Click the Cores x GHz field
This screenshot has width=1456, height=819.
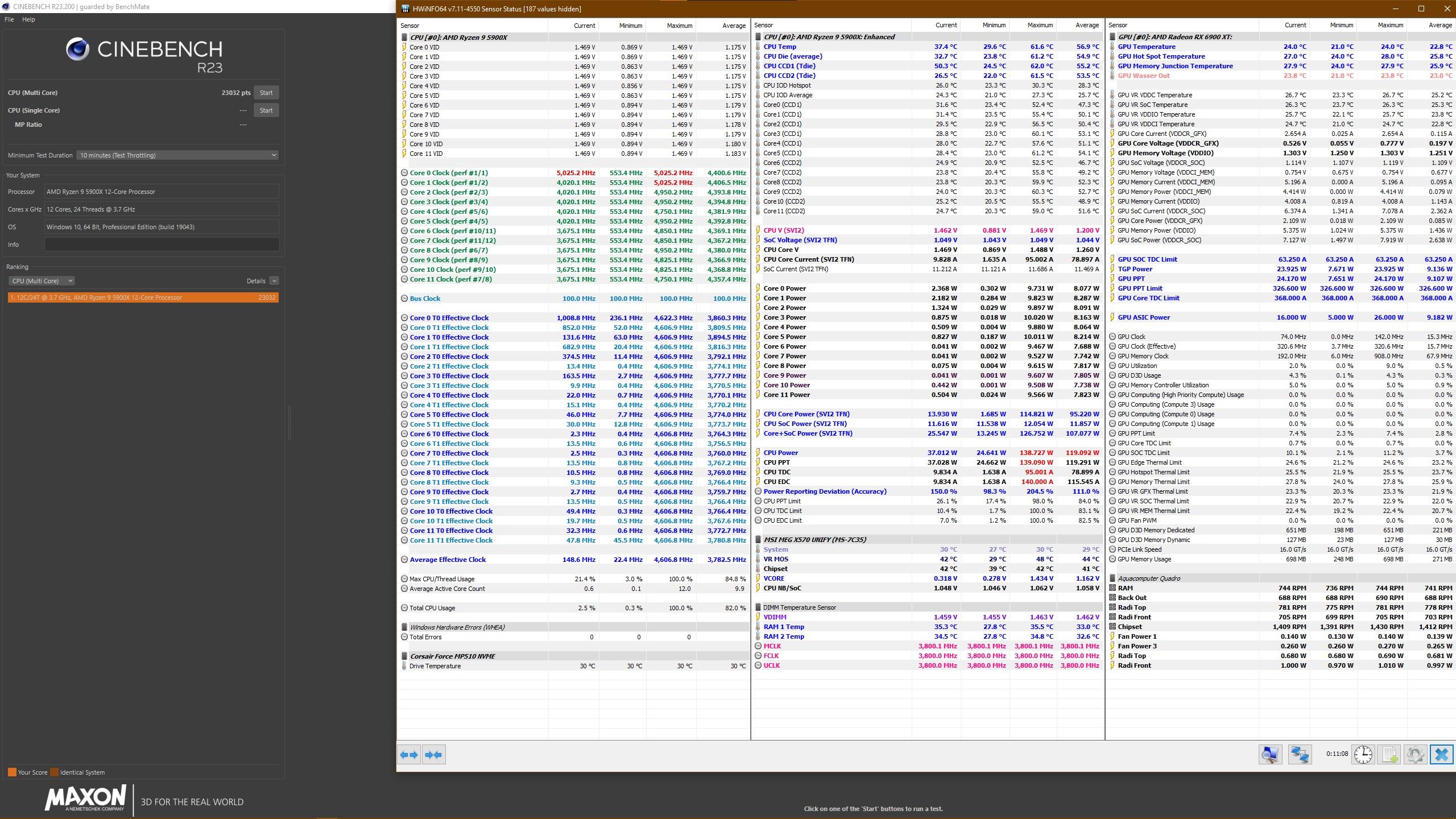[x=162, y=209]
